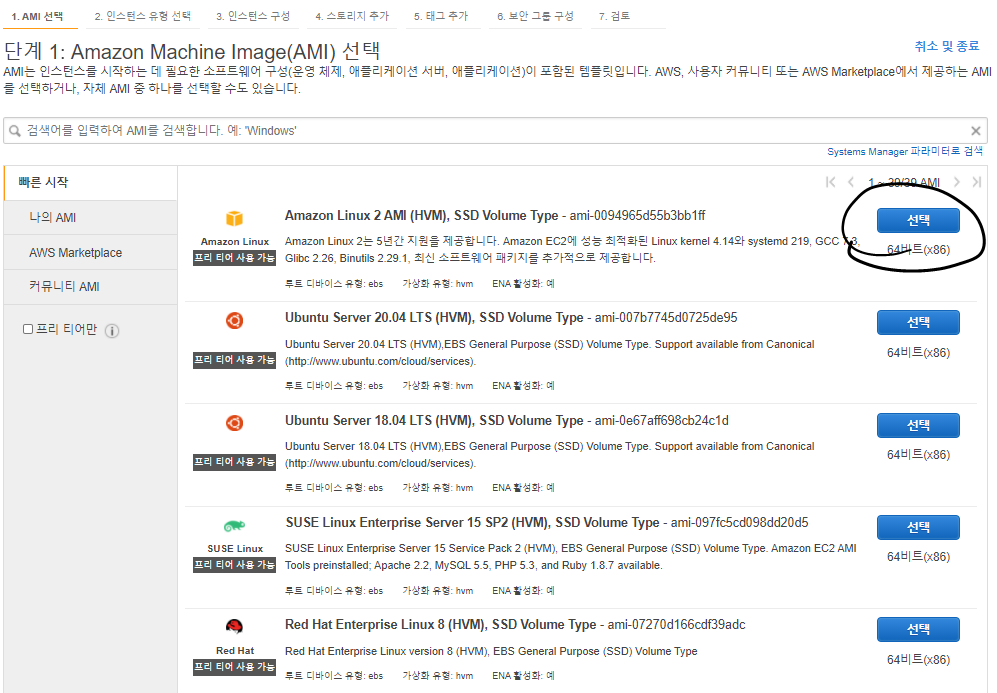Screen dimensions: 997x693
Task: Click 선택 for Ubuntu Server 20.04 LTS
Action: click(918, 323)
